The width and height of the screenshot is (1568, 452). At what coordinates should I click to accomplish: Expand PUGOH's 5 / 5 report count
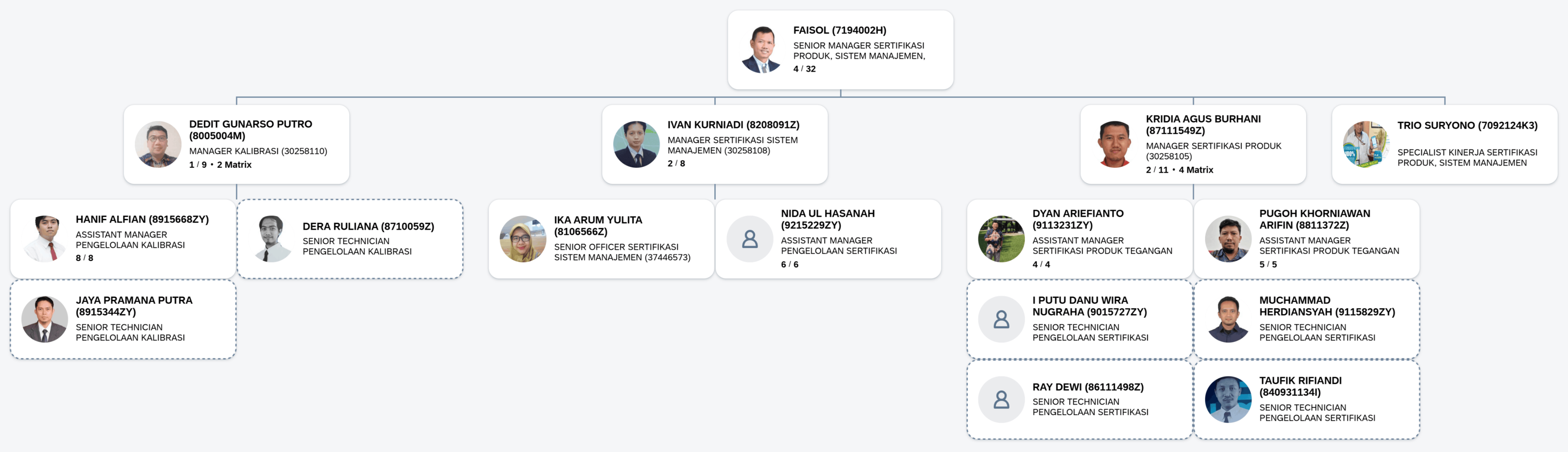click(1269, 265)
